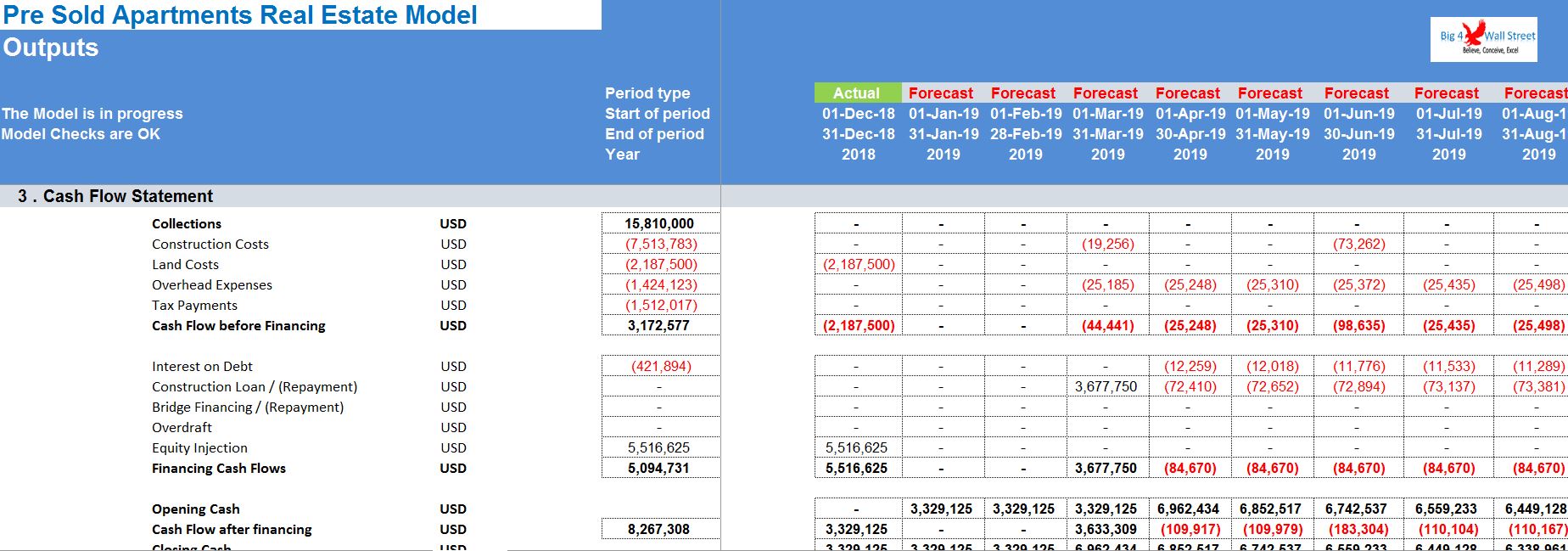
Task: Select Financing Cash Flows total 5,094,731
Action: 660,468
